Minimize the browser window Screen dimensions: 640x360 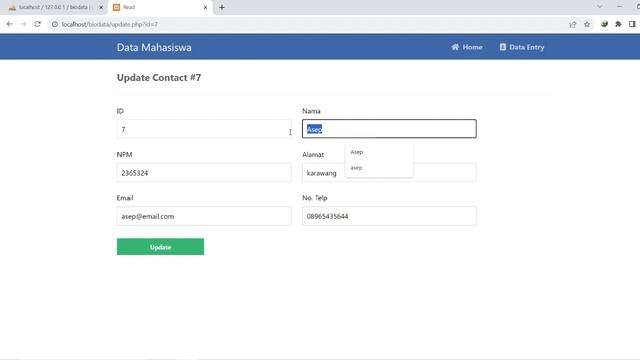click(620, 7)
